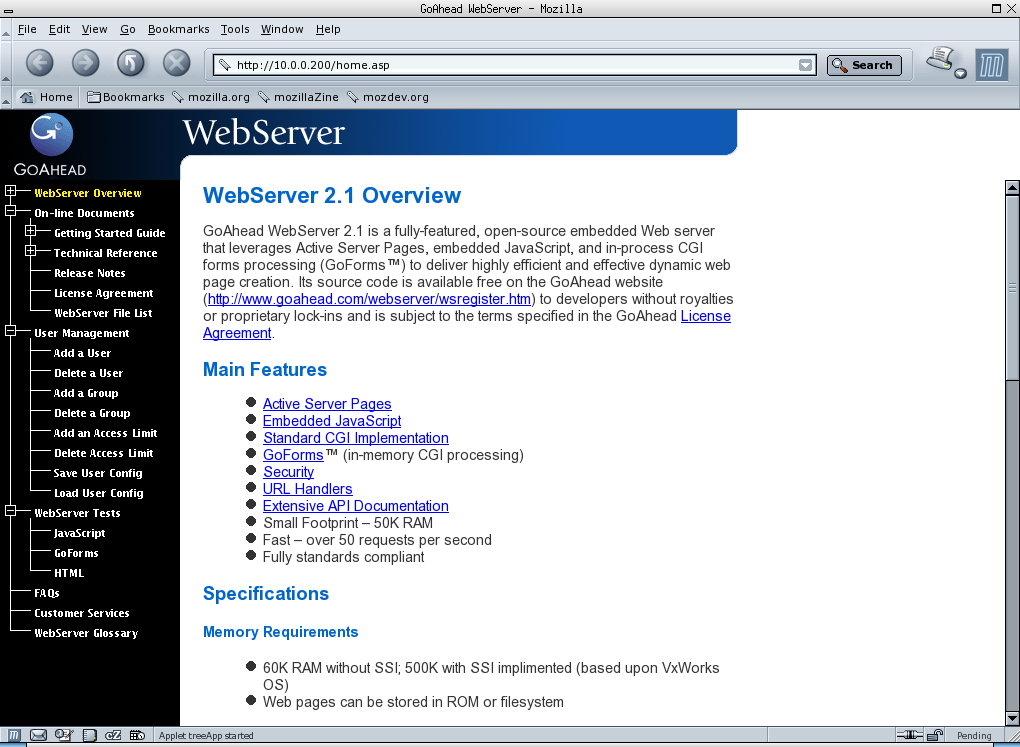This screenshot has height=747, width=1020.
Task: Click the security padlock icon
Action: (935, 735)
